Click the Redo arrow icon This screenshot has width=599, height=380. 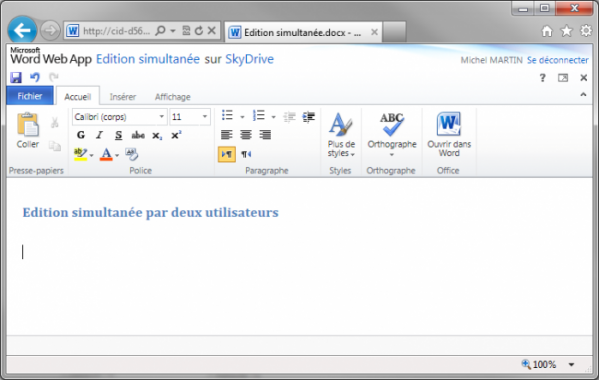point(53,77)
